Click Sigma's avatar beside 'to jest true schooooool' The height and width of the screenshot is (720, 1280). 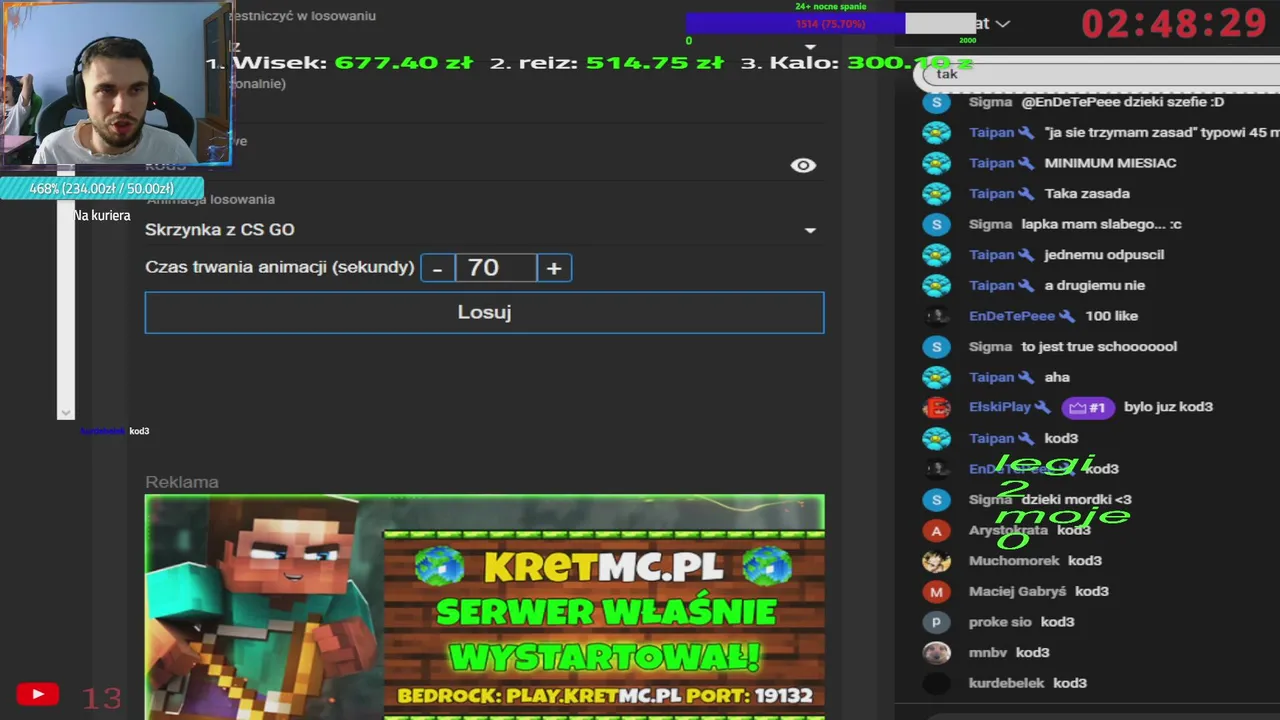tap(936, 347)
